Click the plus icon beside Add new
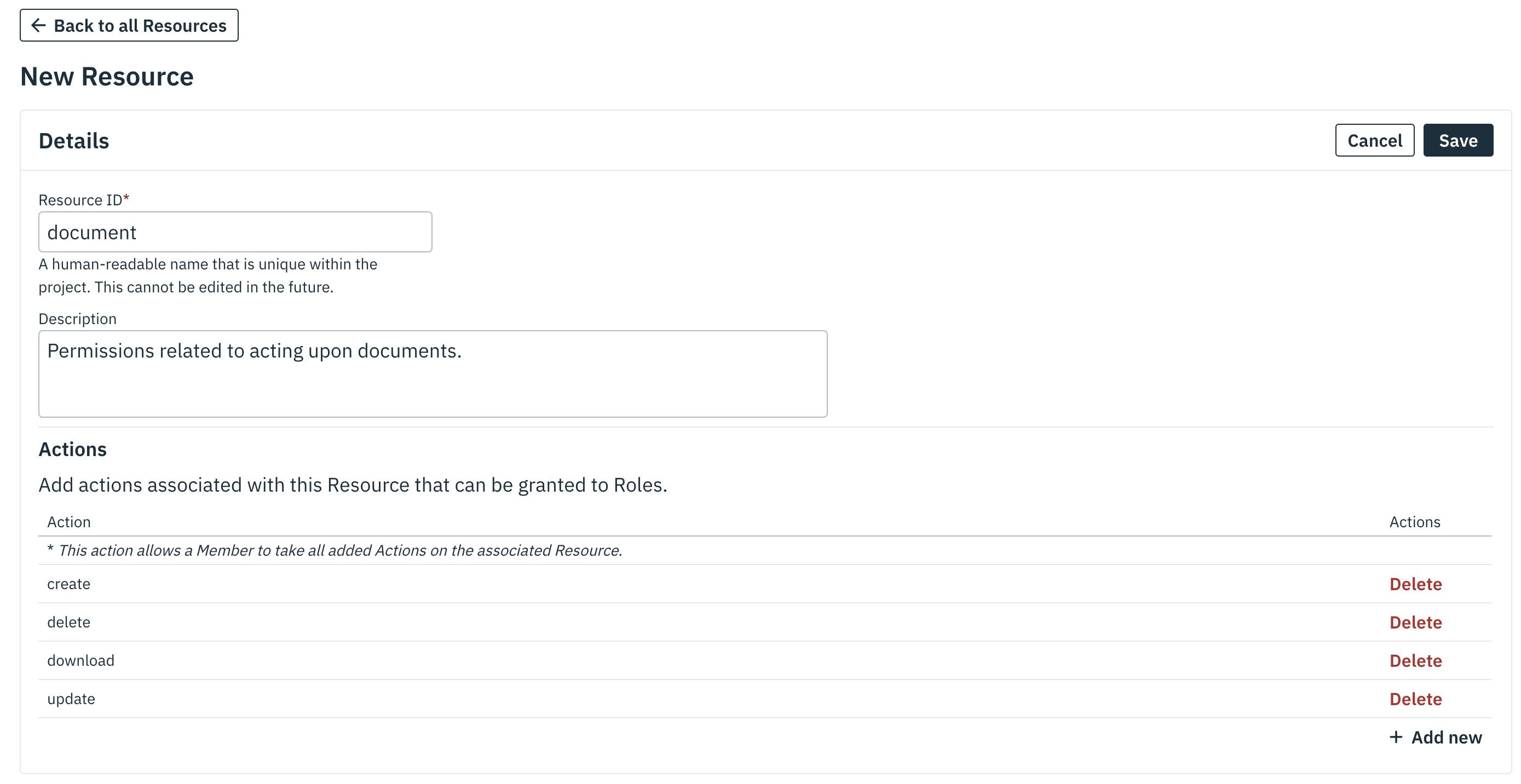This screenshot has width=1521, height=784. coord(1396,737)
